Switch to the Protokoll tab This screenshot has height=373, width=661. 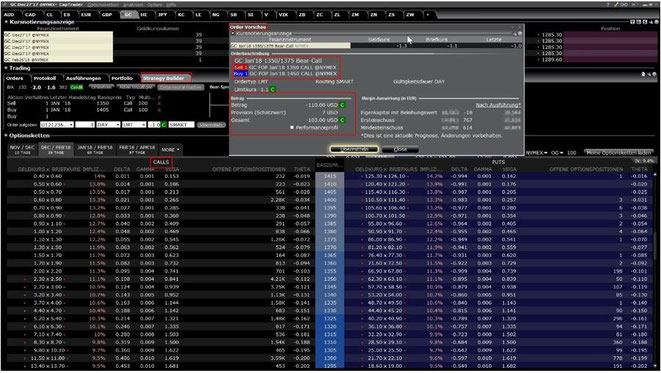click(x=44, y=78)
